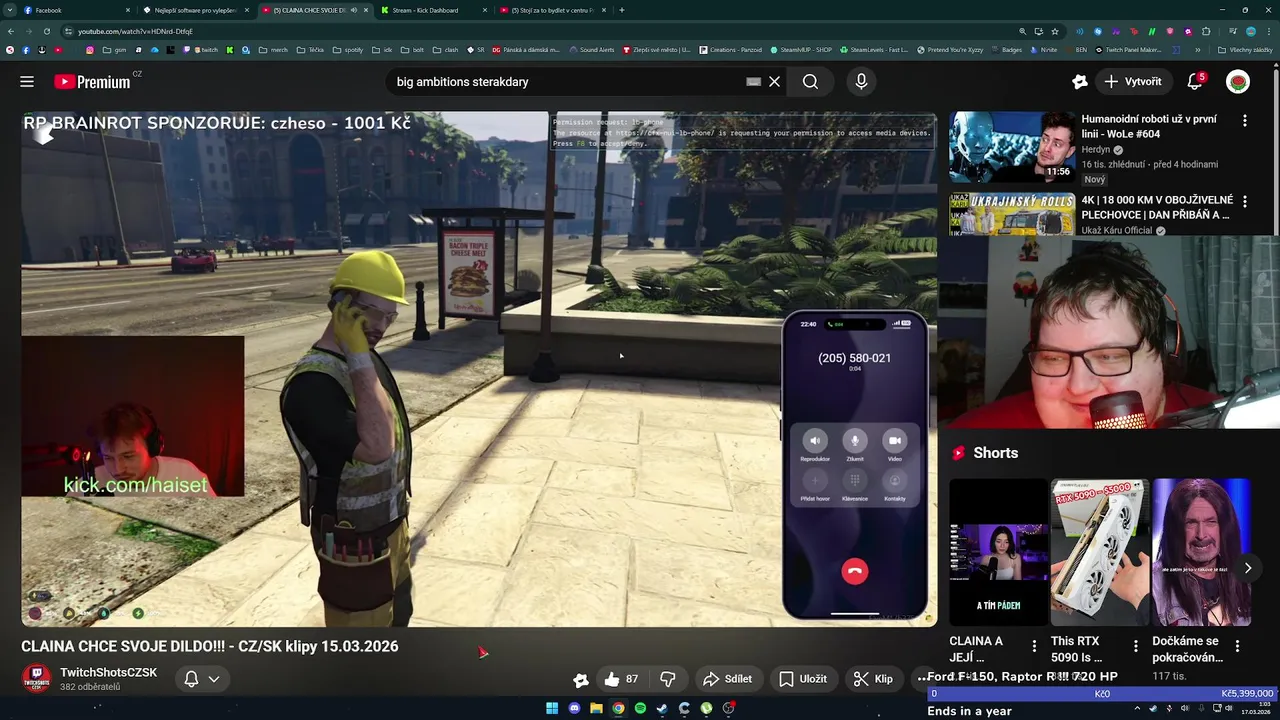Open the RTX 5090 short thumbnail

coord(1099,552)
